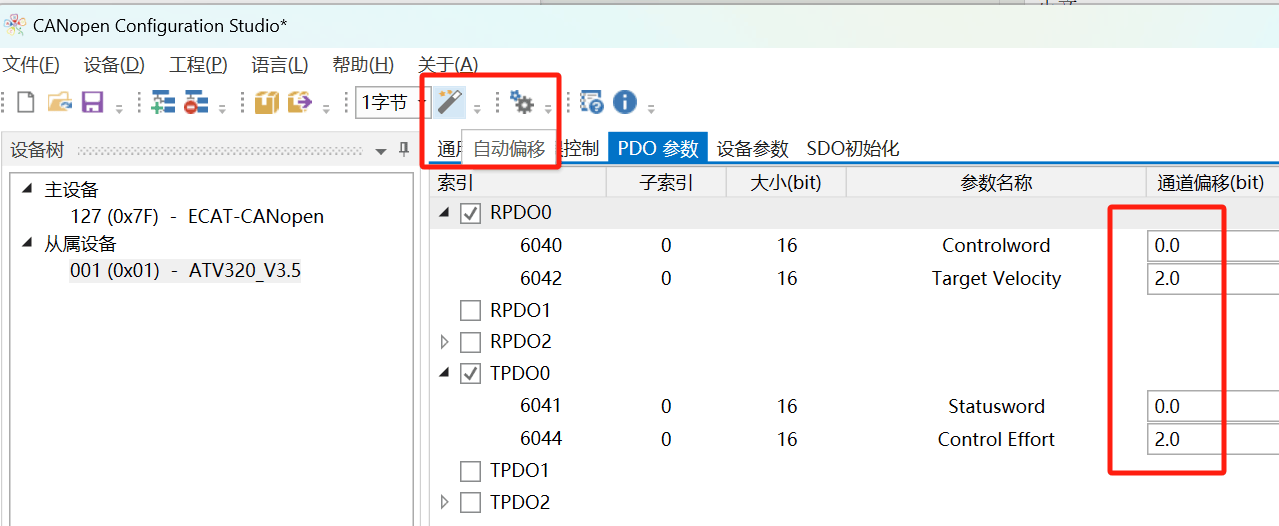Screen dimensions: 1279x526
Task: Check the TPDO2 checkbox
Action: coord(470,502)
